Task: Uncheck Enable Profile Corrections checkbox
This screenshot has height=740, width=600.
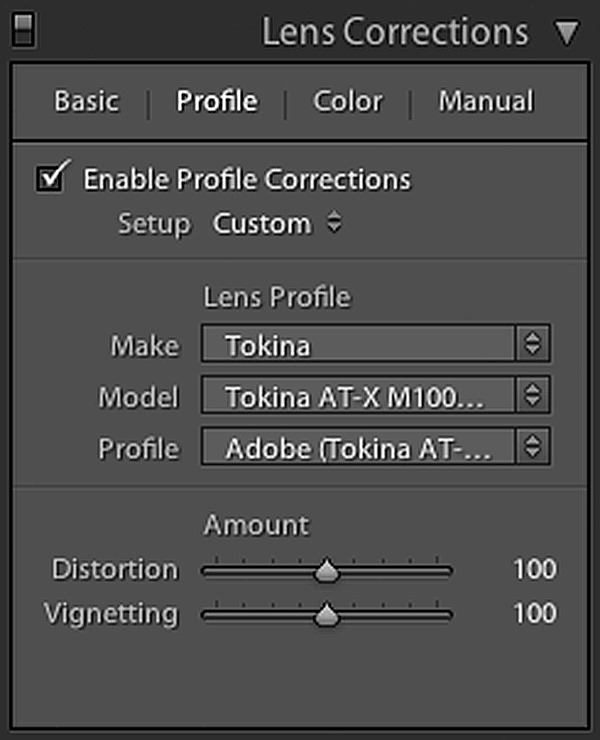Action: (x=50, y=179)
